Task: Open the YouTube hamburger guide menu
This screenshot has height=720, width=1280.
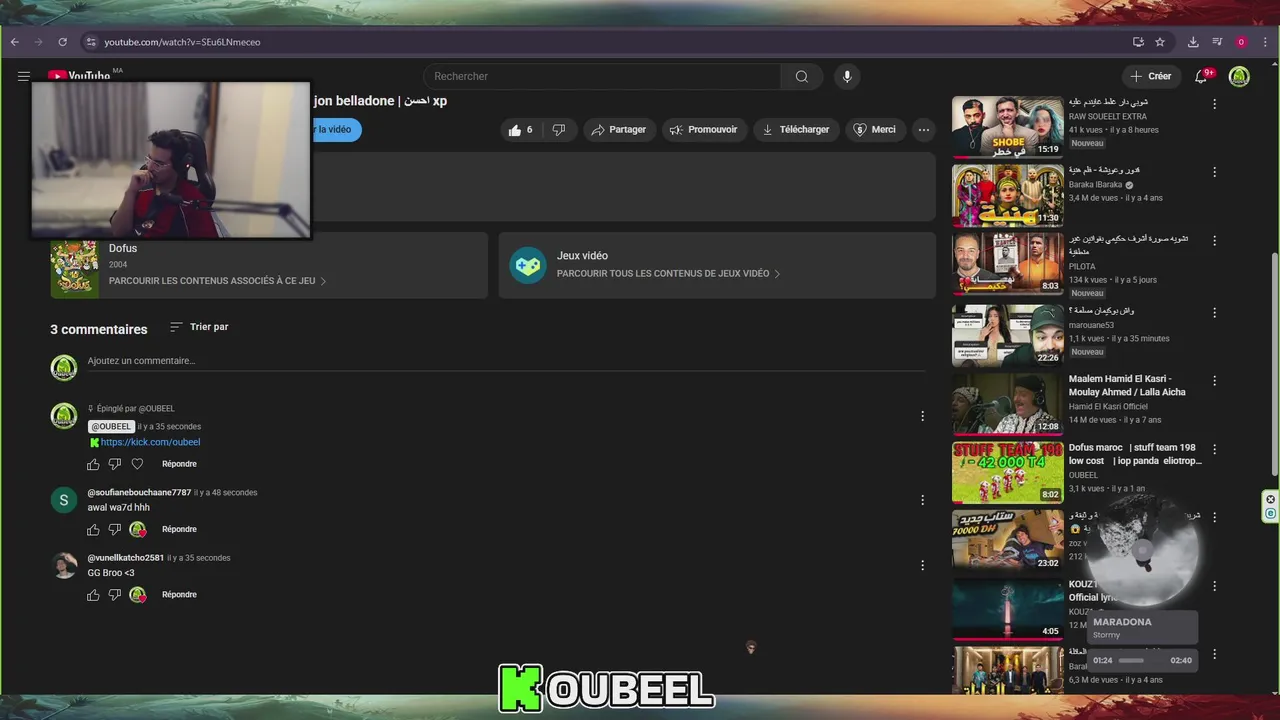Action: 23,76
